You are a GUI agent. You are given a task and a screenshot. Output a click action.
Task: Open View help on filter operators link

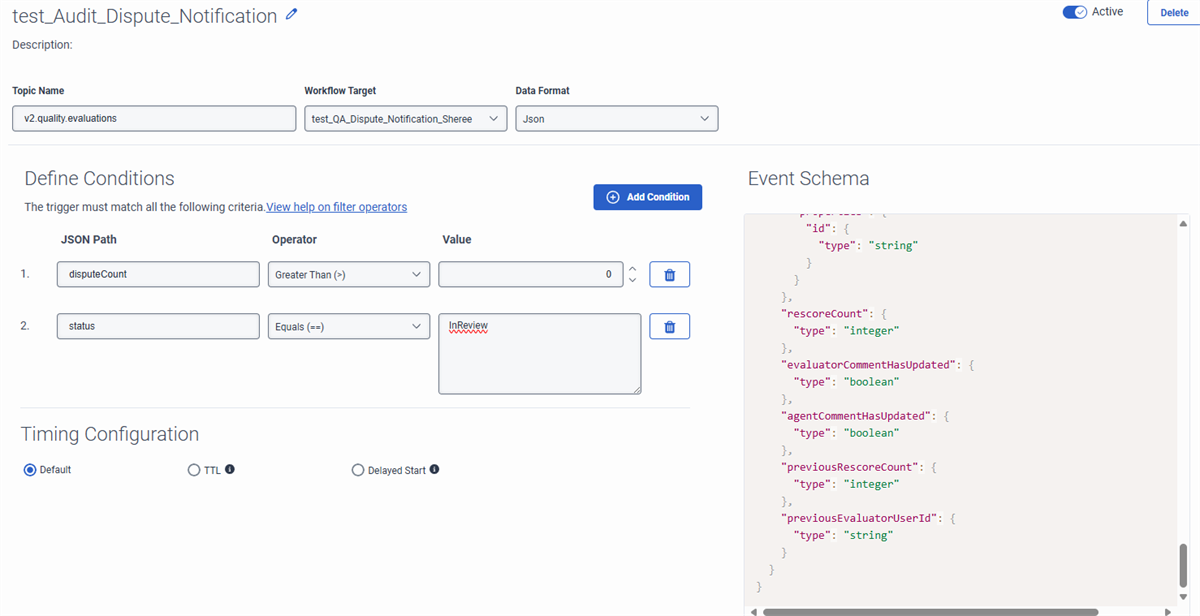[336, 207]
